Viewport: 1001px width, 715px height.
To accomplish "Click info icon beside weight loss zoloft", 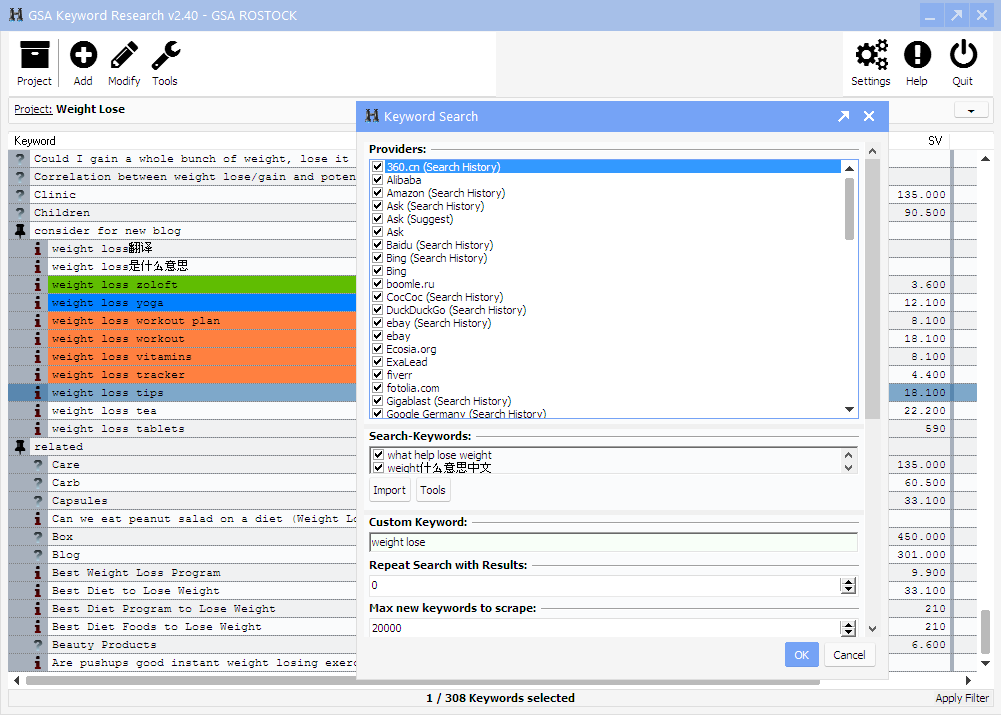I will tap(38, 285).
